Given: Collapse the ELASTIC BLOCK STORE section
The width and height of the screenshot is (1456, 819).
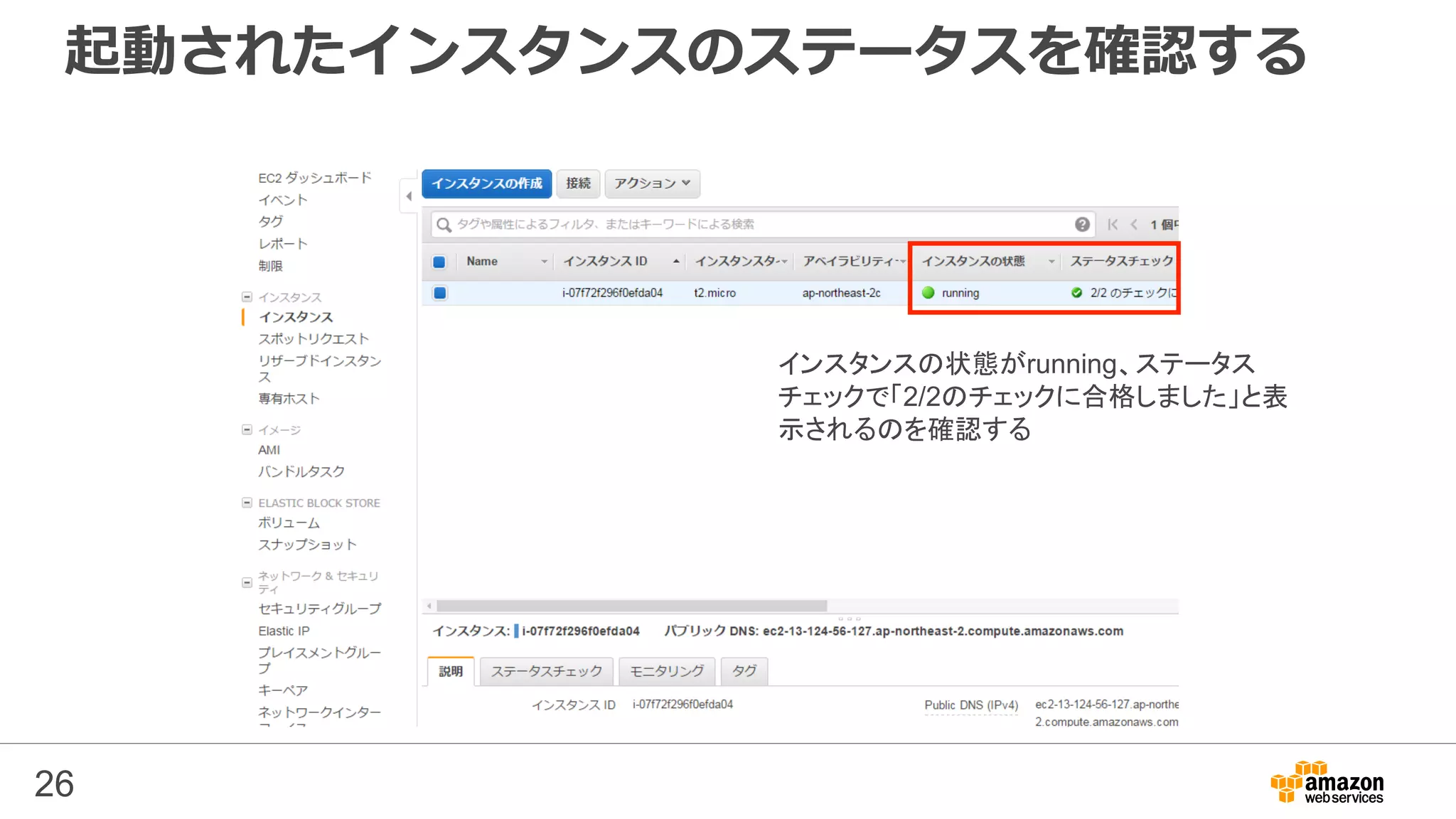Looking at the screenshot, I should coord(247,503).
